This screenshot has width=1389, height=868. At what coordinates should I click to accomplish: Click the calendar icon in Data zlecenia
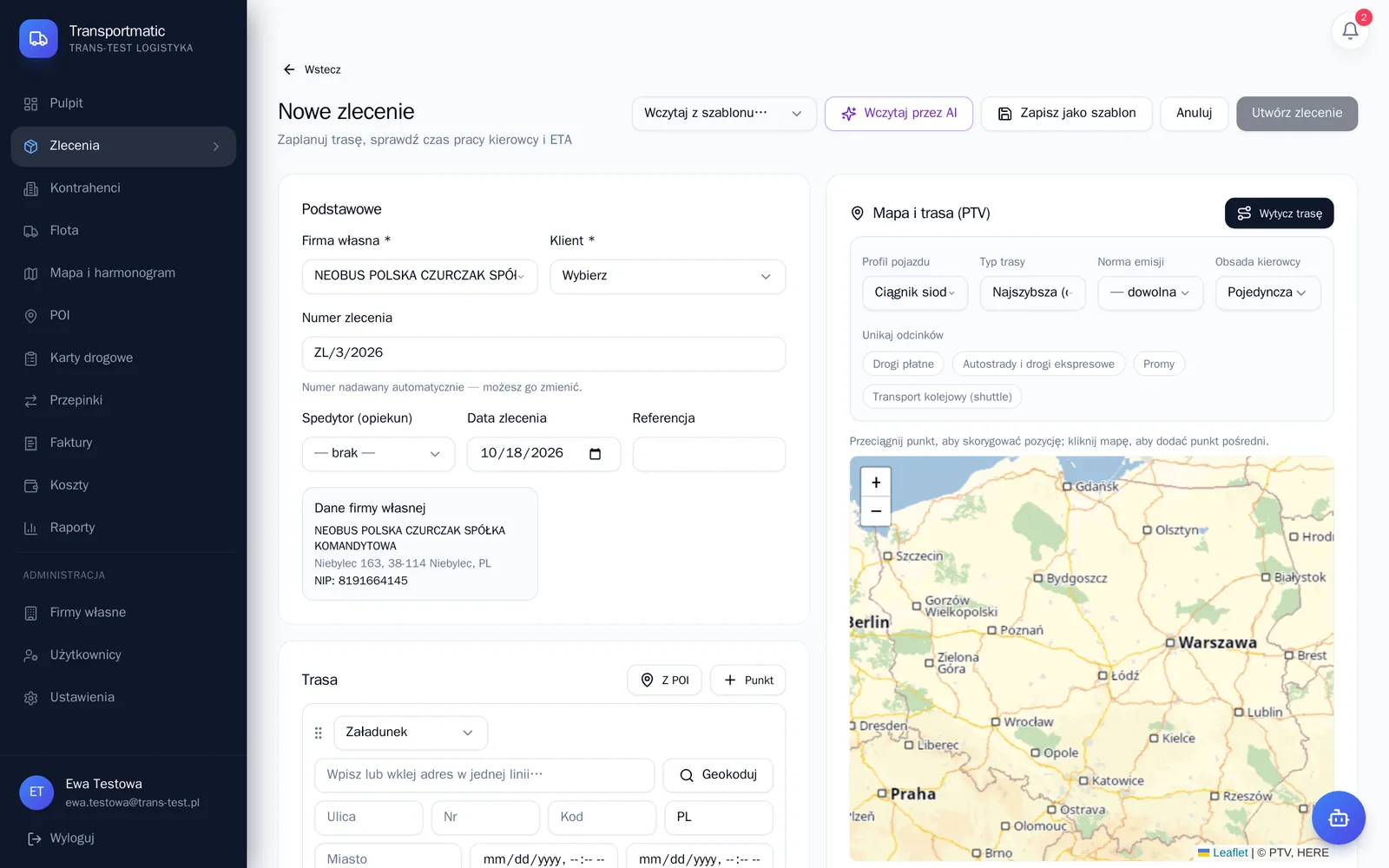596,454
